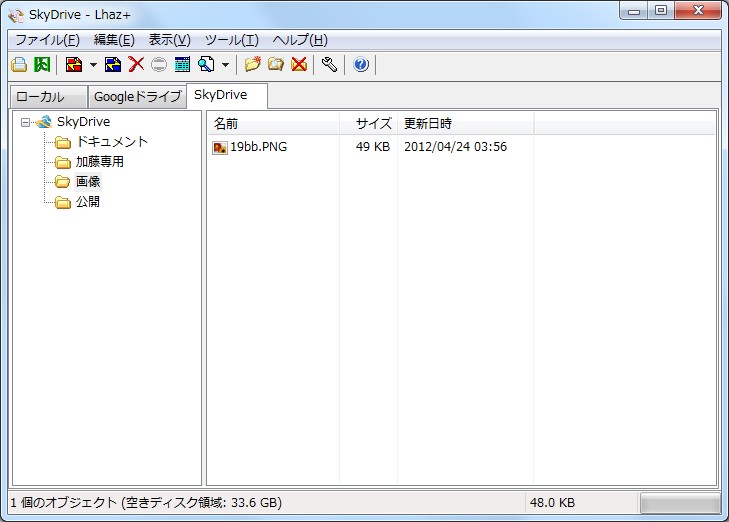This screenshot has width=729, height=522.
Task: Sort by the 名前 column header
Action: coord(273,124)
